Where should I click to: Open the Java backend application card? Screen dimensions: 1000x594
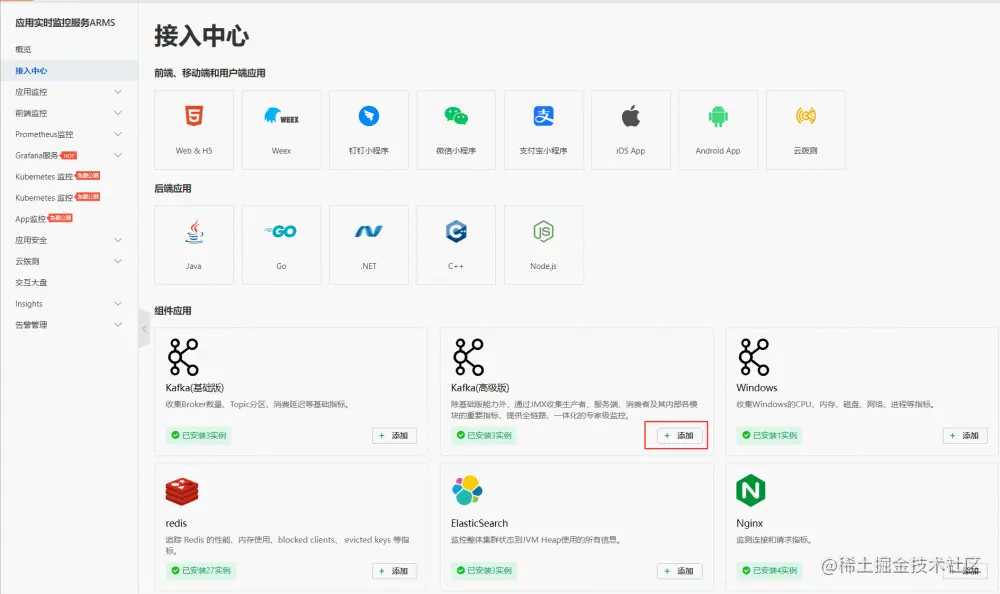[194, 245]
